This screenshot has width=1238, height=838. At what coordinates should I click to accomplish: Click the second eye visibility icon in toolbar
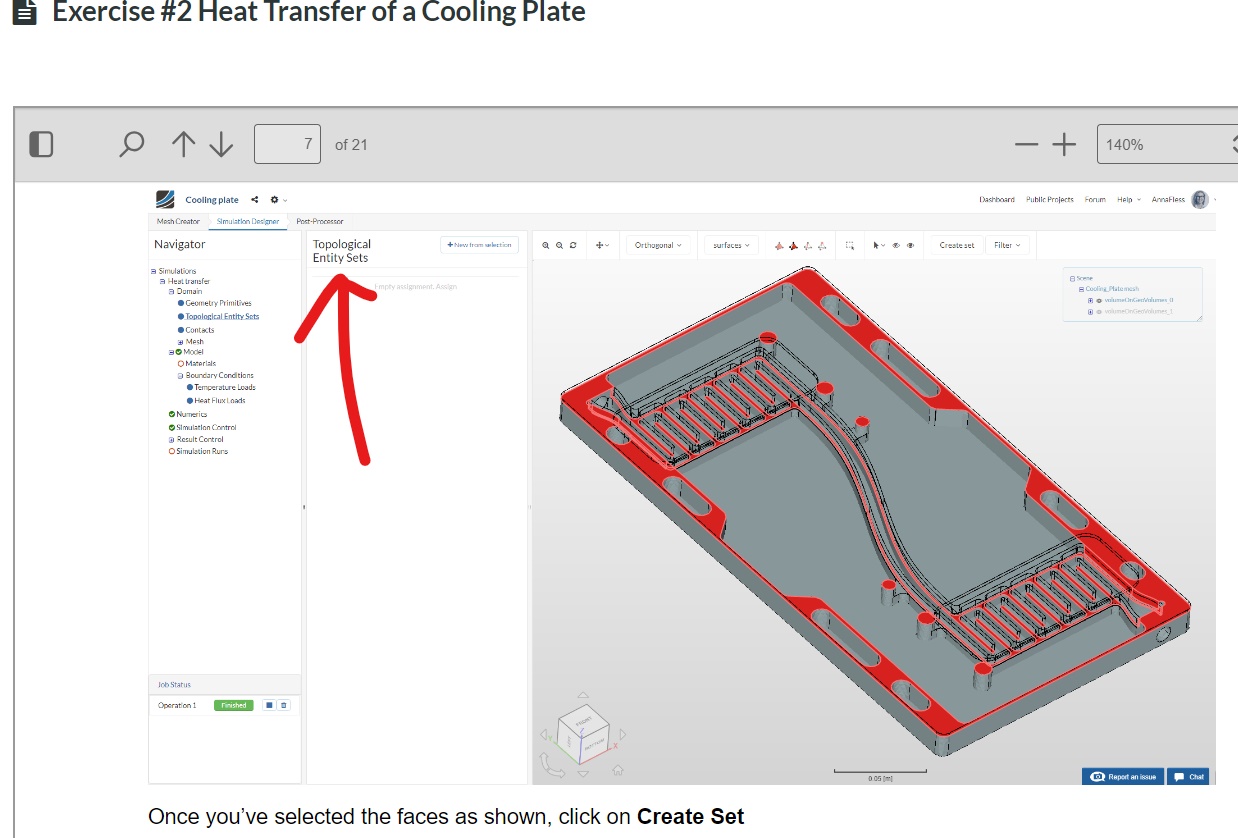910,245
